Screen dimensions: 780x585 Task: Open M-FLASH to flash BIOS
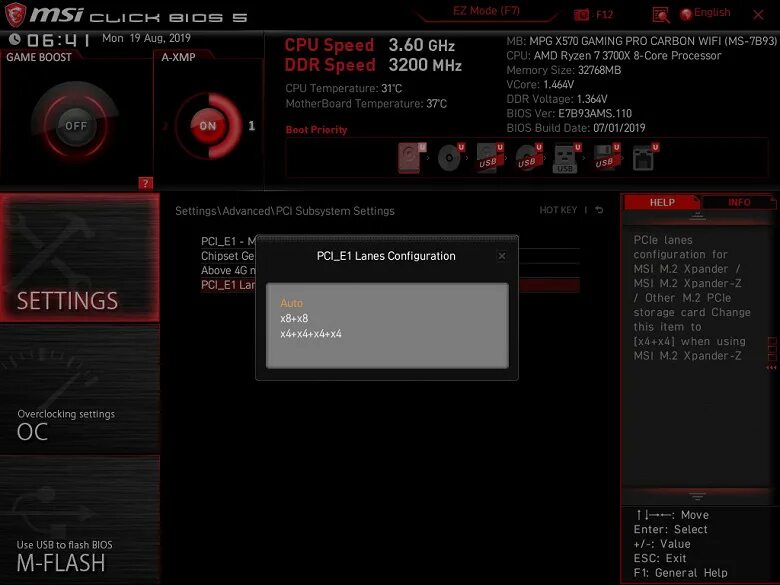click(x=80, y=520)
